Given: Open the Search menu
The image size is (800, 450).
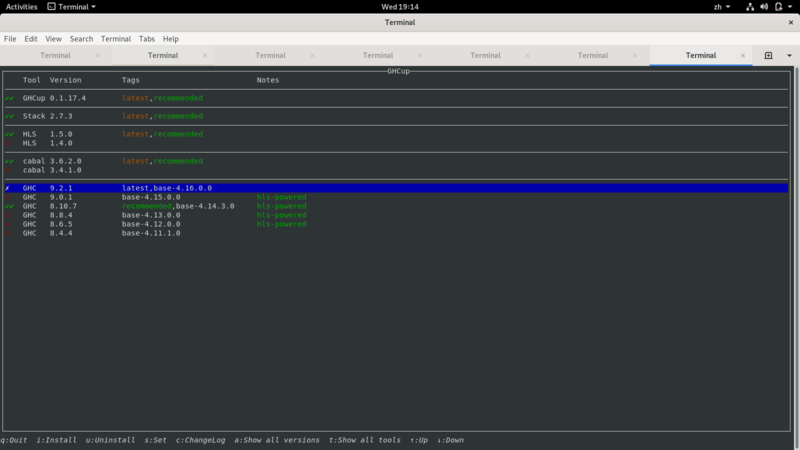Looking at the screenshot, I should click(81, 39).
